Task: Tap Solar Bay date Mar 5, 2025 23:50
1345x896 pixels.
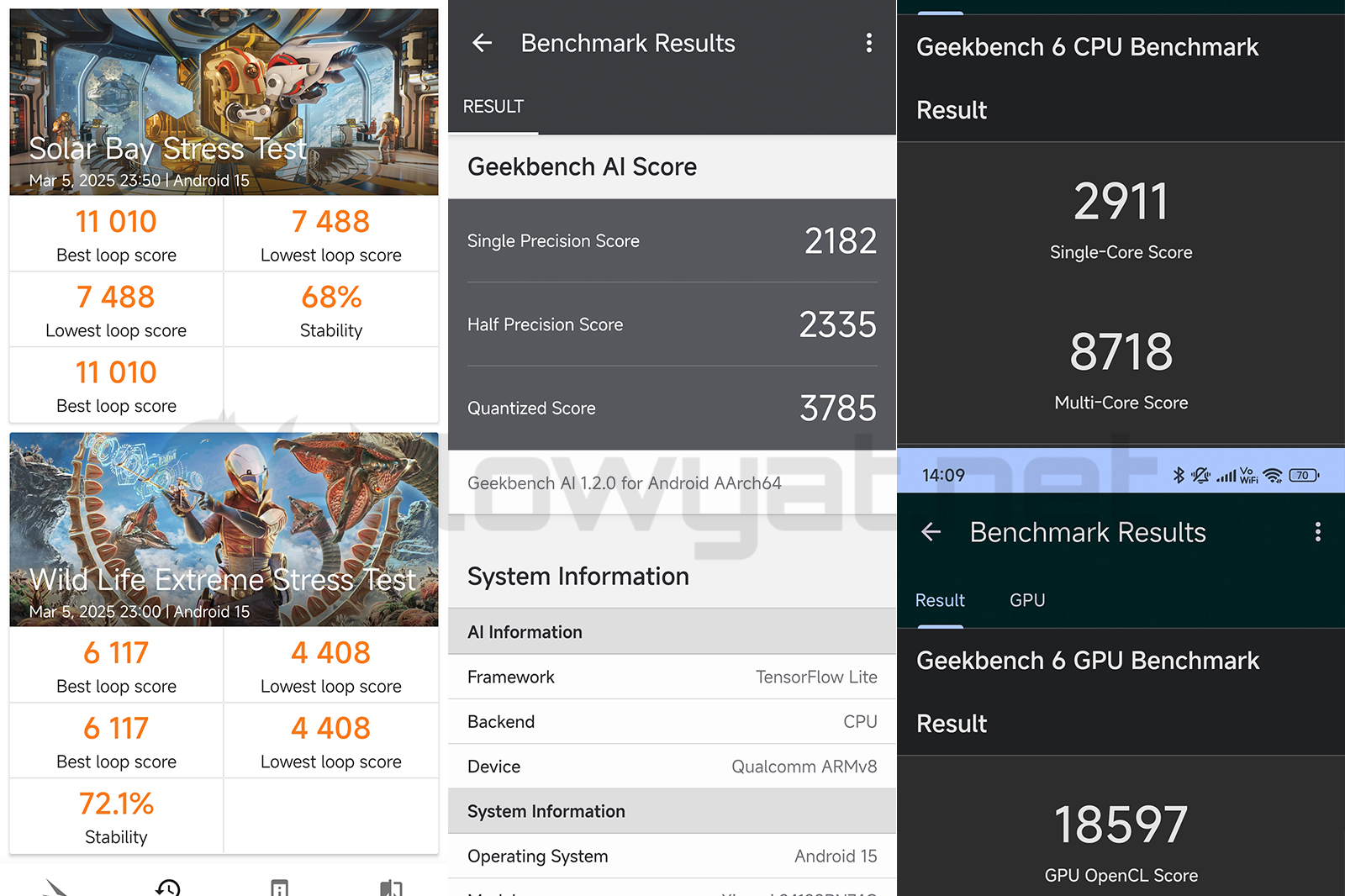Action: (95, 181)
